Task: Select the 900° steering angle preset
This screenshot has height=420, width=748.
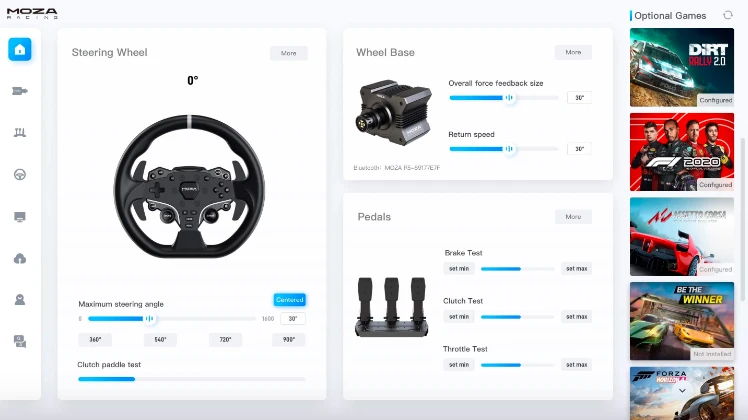Action: coord(289,340)
